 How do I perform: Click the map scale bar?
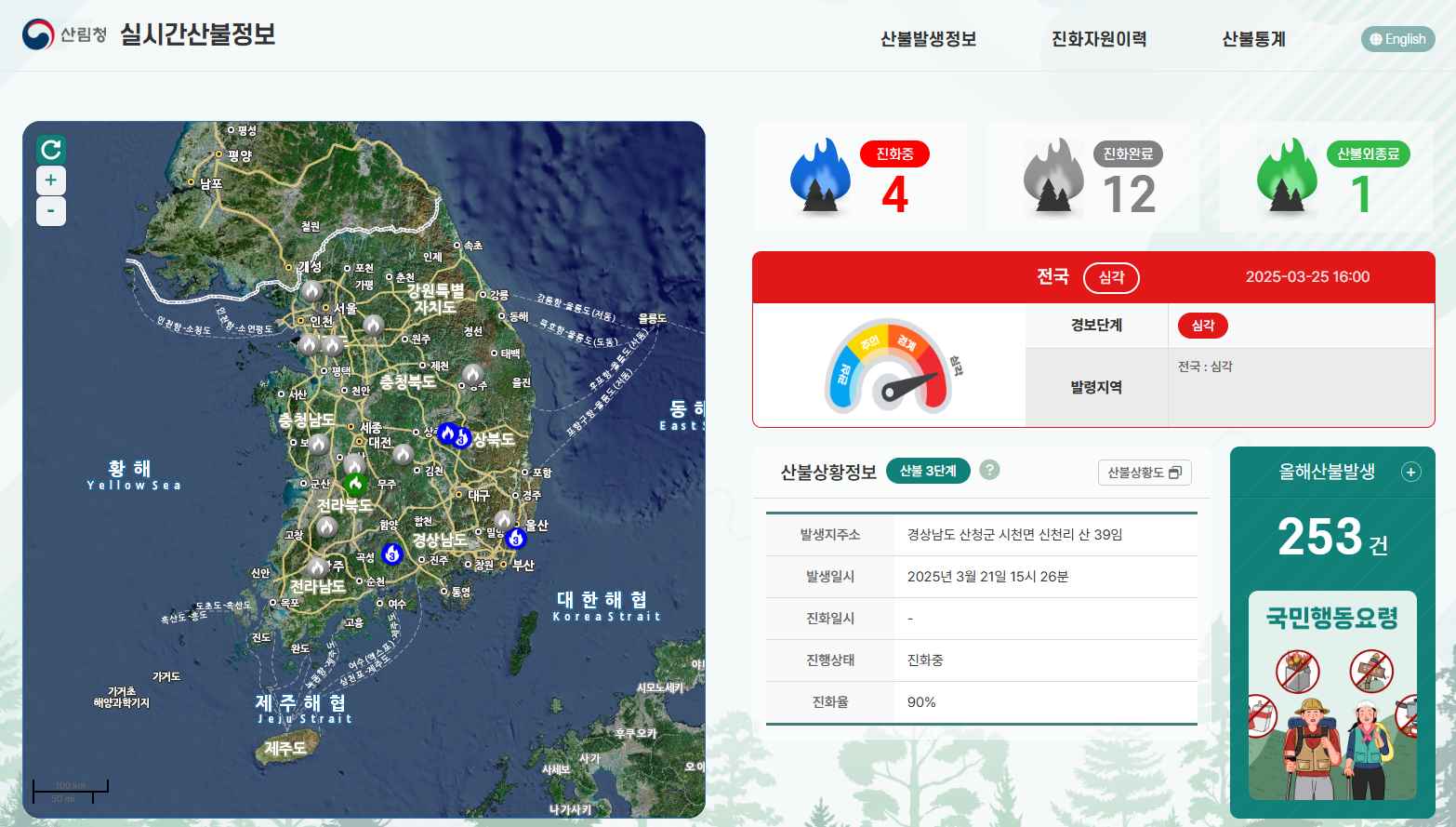[71, 792]
